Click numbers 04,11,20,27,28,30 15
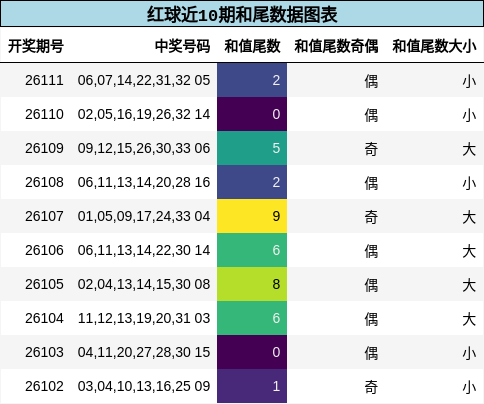Image resolution: width=484 pixels, height=404 pixels. pos(144,352)
